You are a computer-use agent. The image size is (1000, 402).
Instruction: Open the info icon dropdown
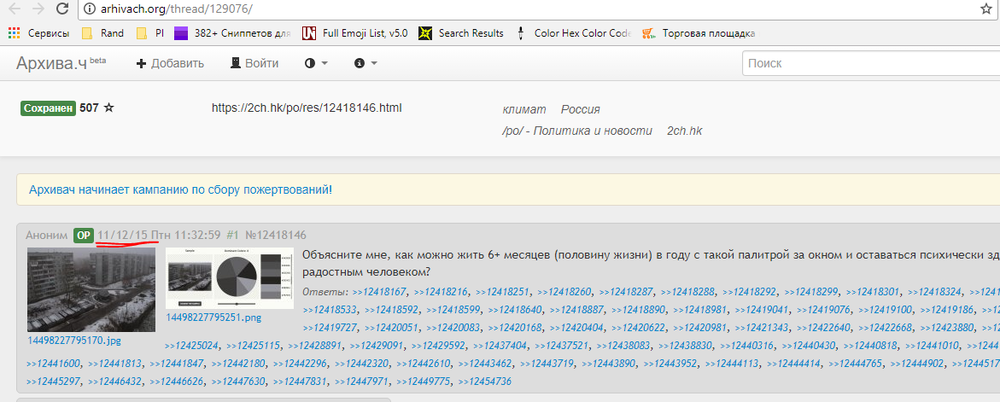coord(366,63)
